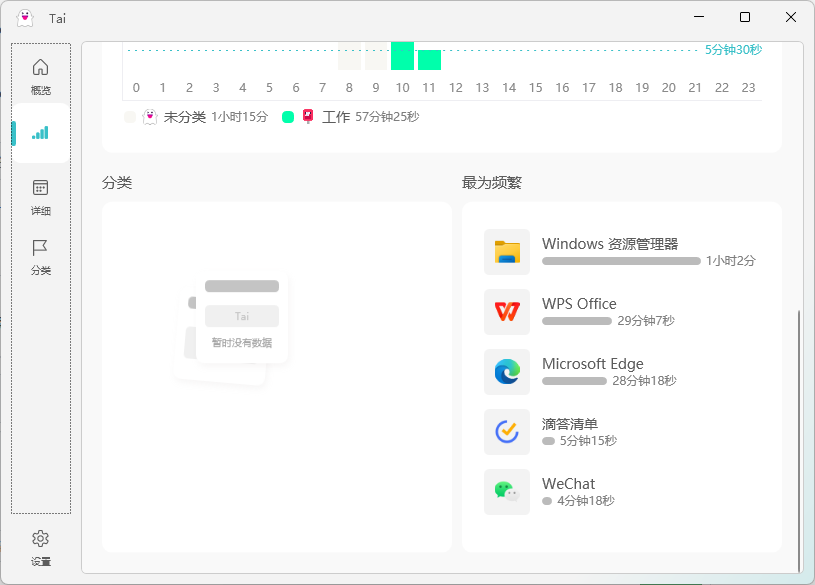Select the statistics chart sidebar icon

point(41,133)
